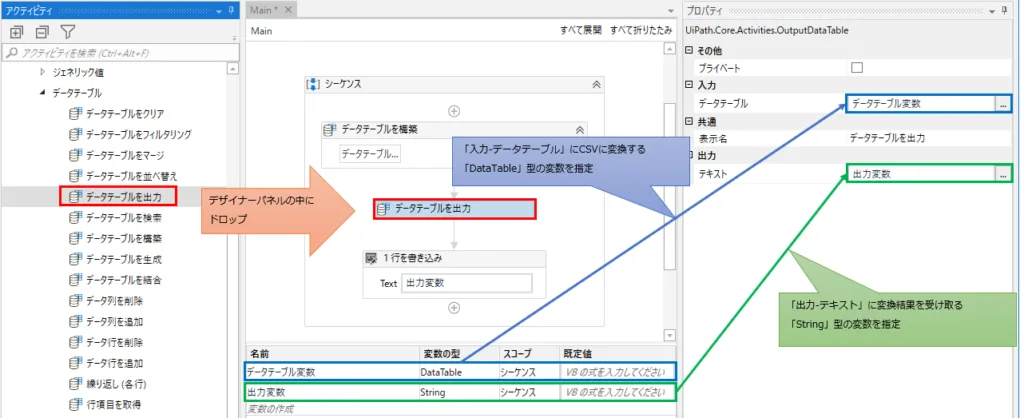The width and height of the screenshot is (1024, 418).
Task: Click the Main breadcrumb in designer
Action: (262, 31)
